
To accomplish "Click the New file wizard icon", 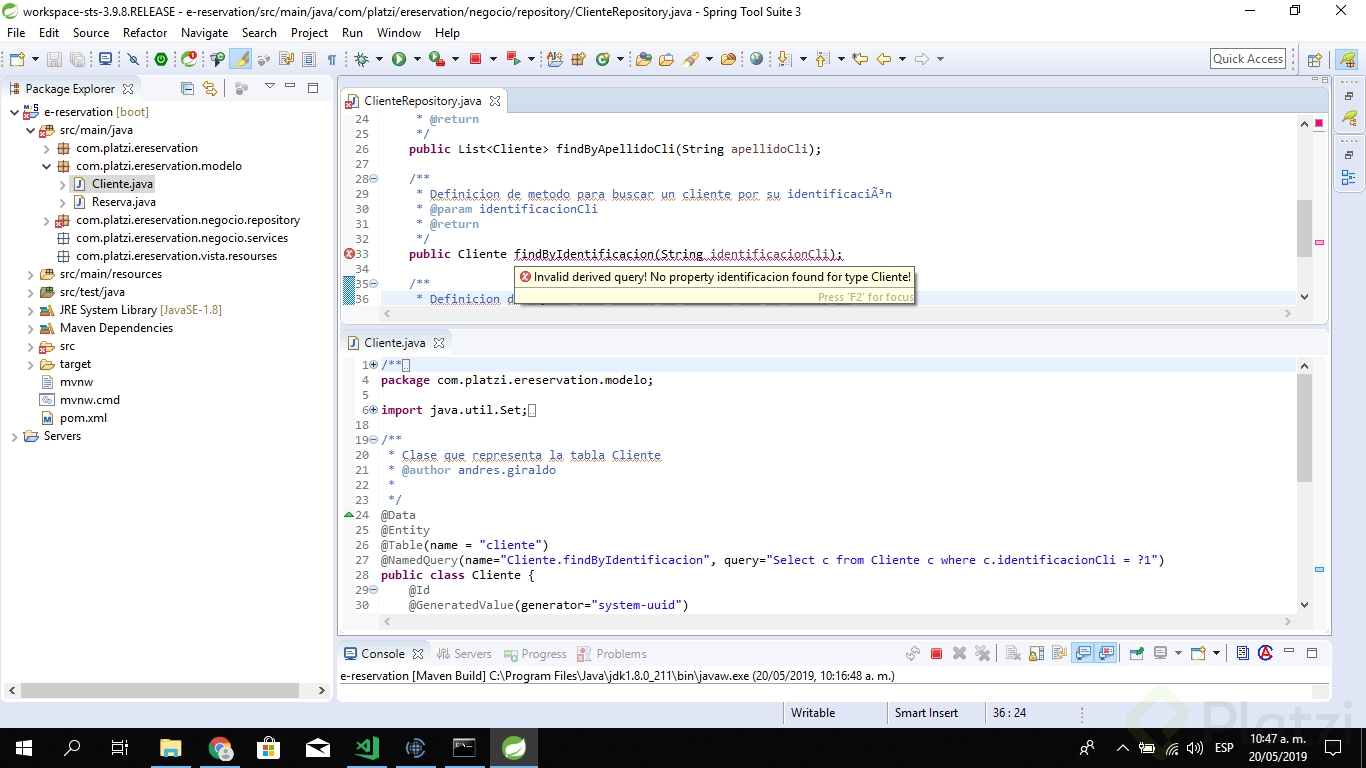I will (x=17, y=59).
